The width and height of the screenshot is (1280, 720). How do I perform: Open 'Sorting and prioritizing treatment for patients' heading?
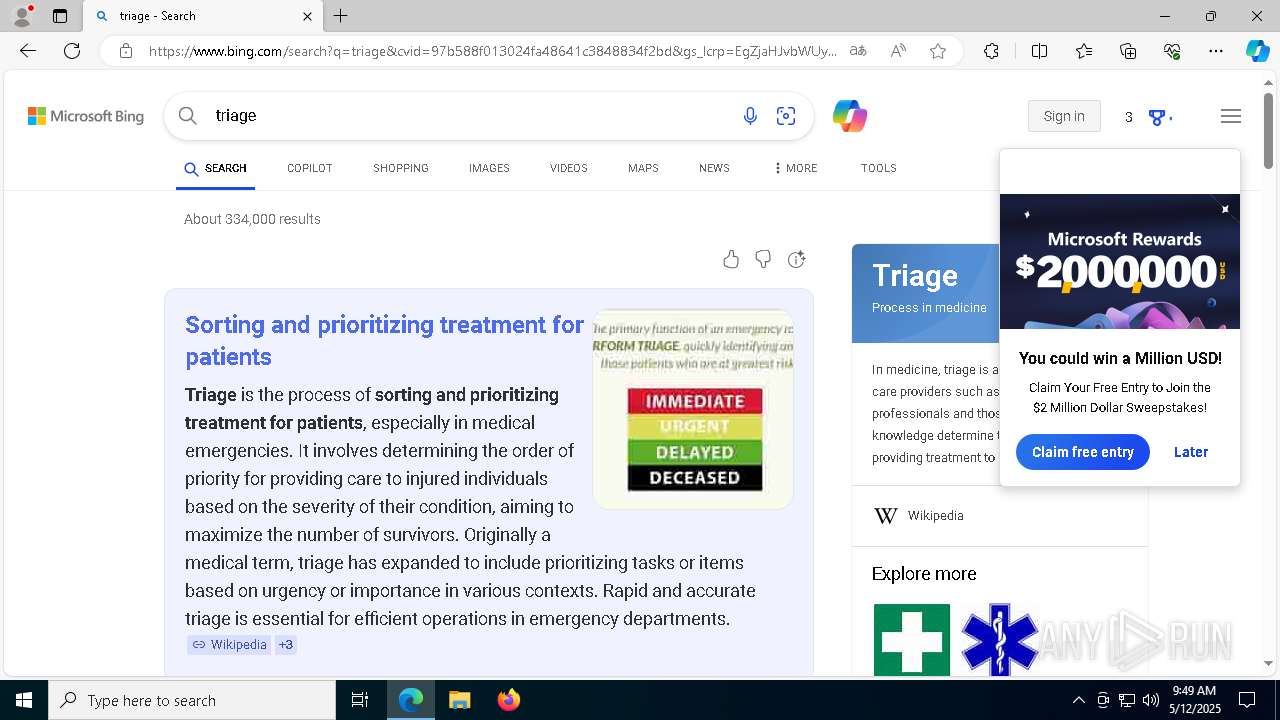tap(384, 341)
